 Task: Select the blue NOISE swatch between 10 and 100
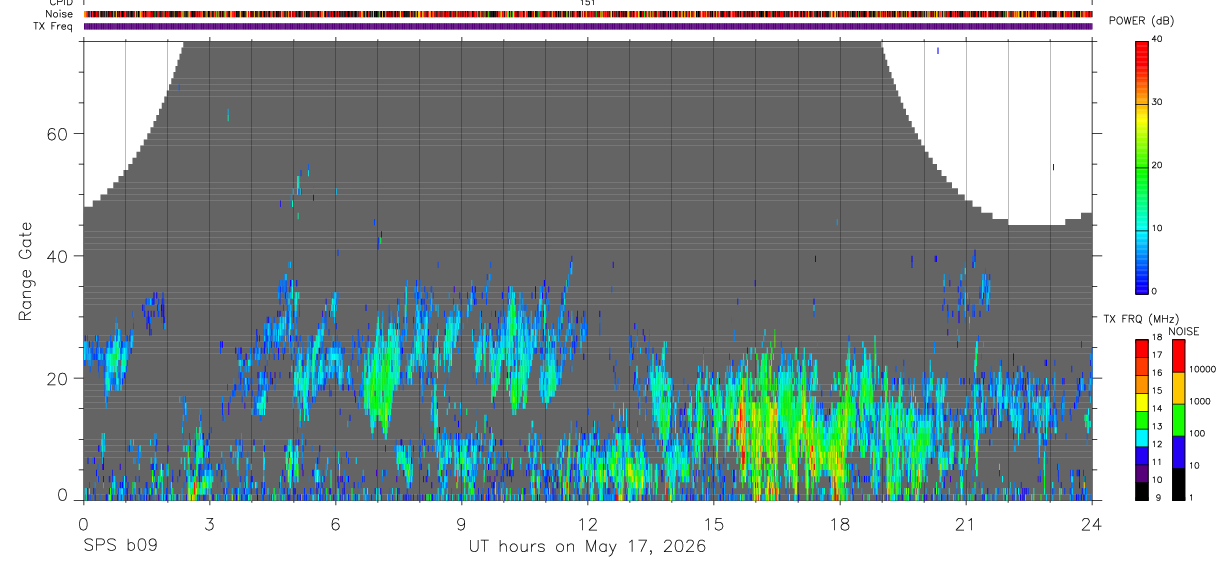coord(1178,451)
